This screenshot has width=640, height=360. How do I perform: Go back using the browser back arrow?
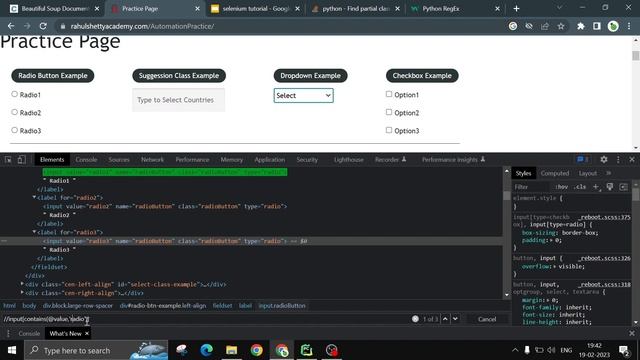coord(11,26)
